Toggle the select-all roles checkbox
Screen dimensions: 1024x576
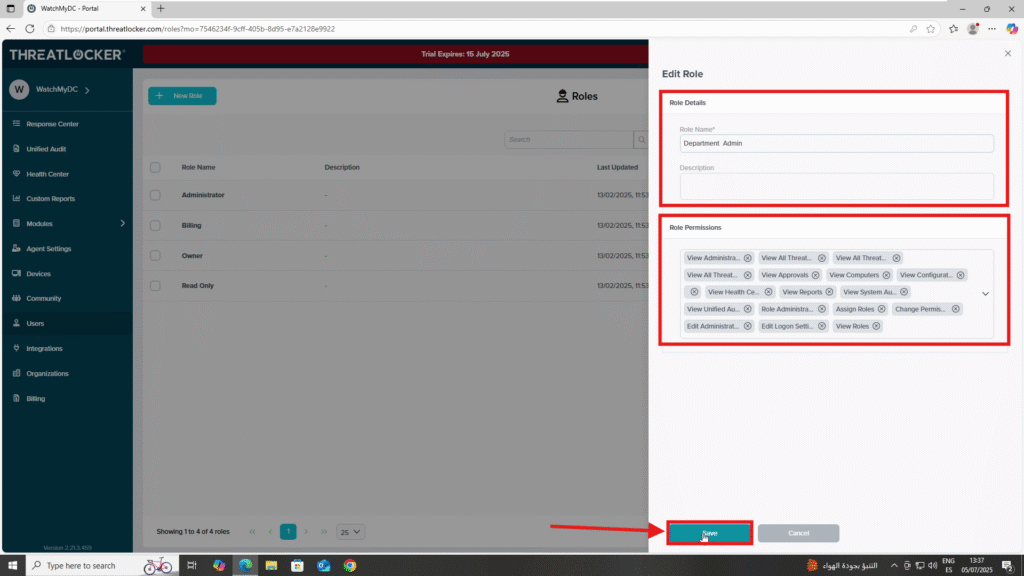pyautogui.click(x=155, y=167)
